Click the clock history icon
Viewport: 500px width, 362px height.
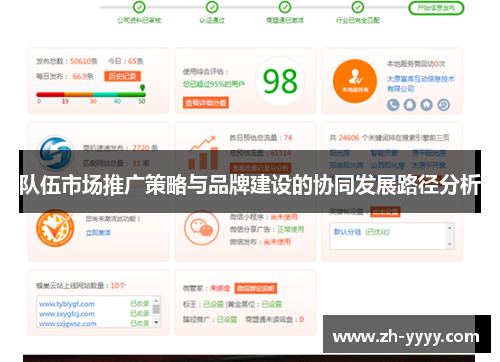[443, 105]
